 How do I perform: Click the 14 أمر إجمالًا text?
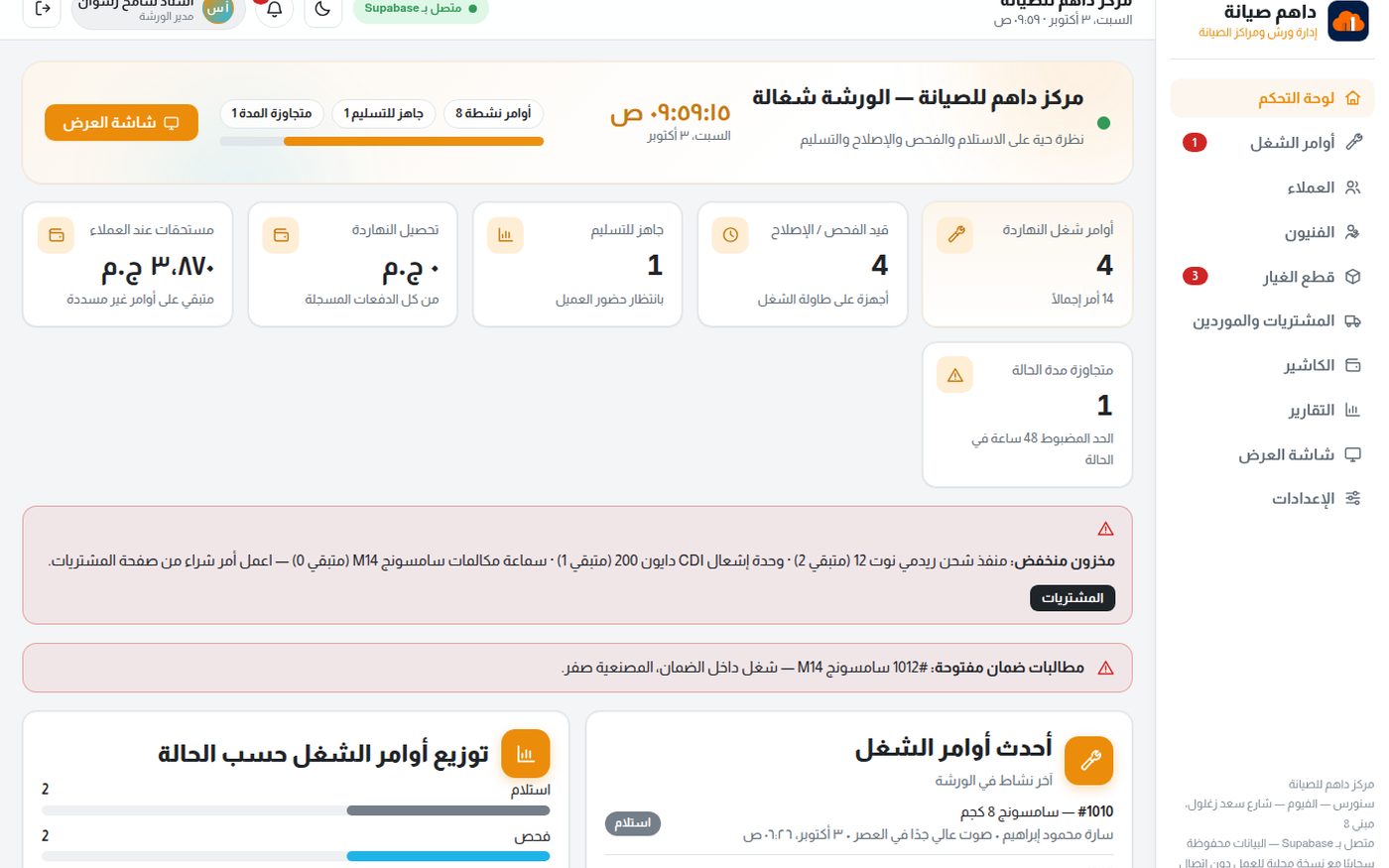pyautogui.click(x=1082, y=299)
